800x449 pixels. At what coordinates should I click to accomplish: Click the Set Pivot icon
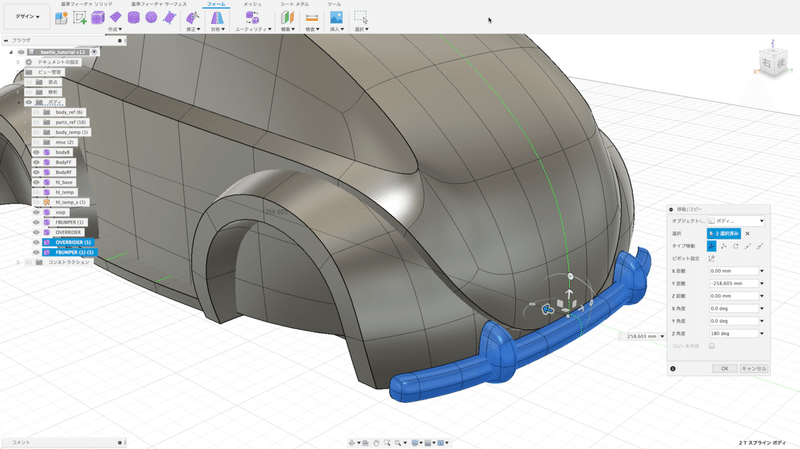coord(711,258)
